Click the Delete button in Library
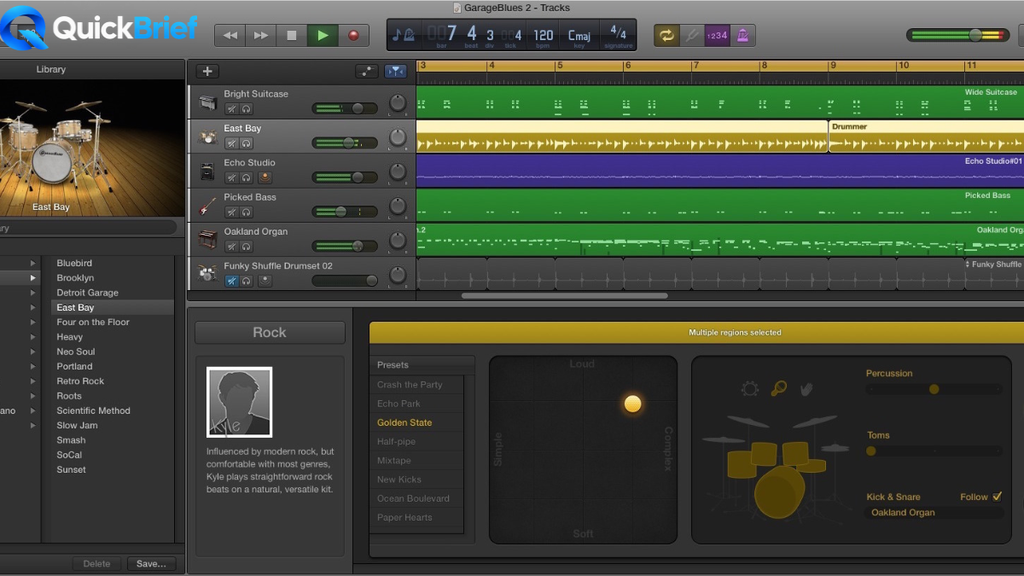1024x576 pixels. (97, 564)
